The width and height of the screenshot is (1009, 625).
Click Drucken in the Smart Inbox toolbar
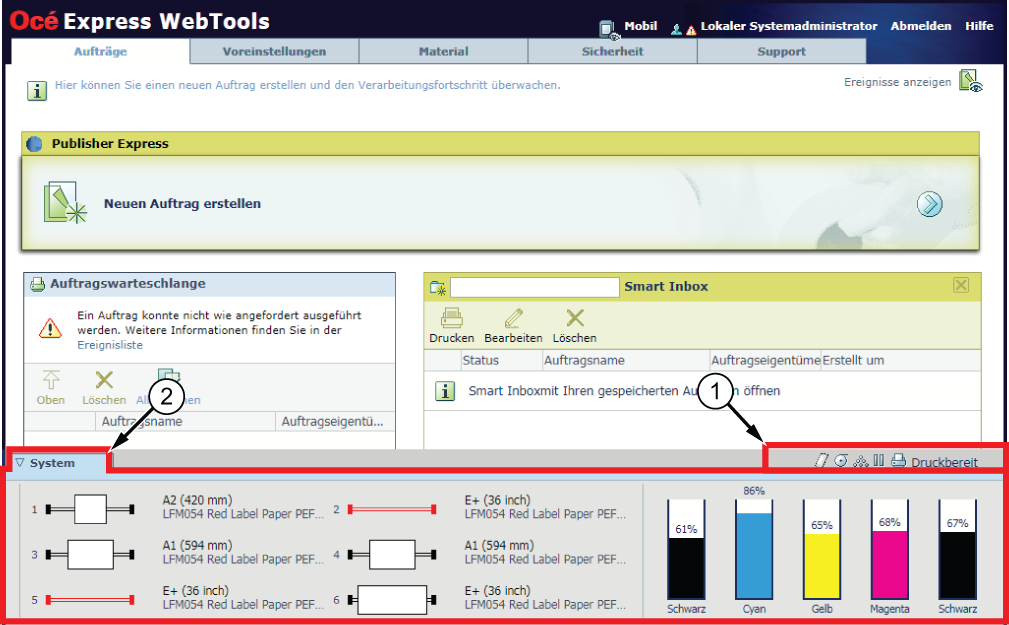click(452, 326)
